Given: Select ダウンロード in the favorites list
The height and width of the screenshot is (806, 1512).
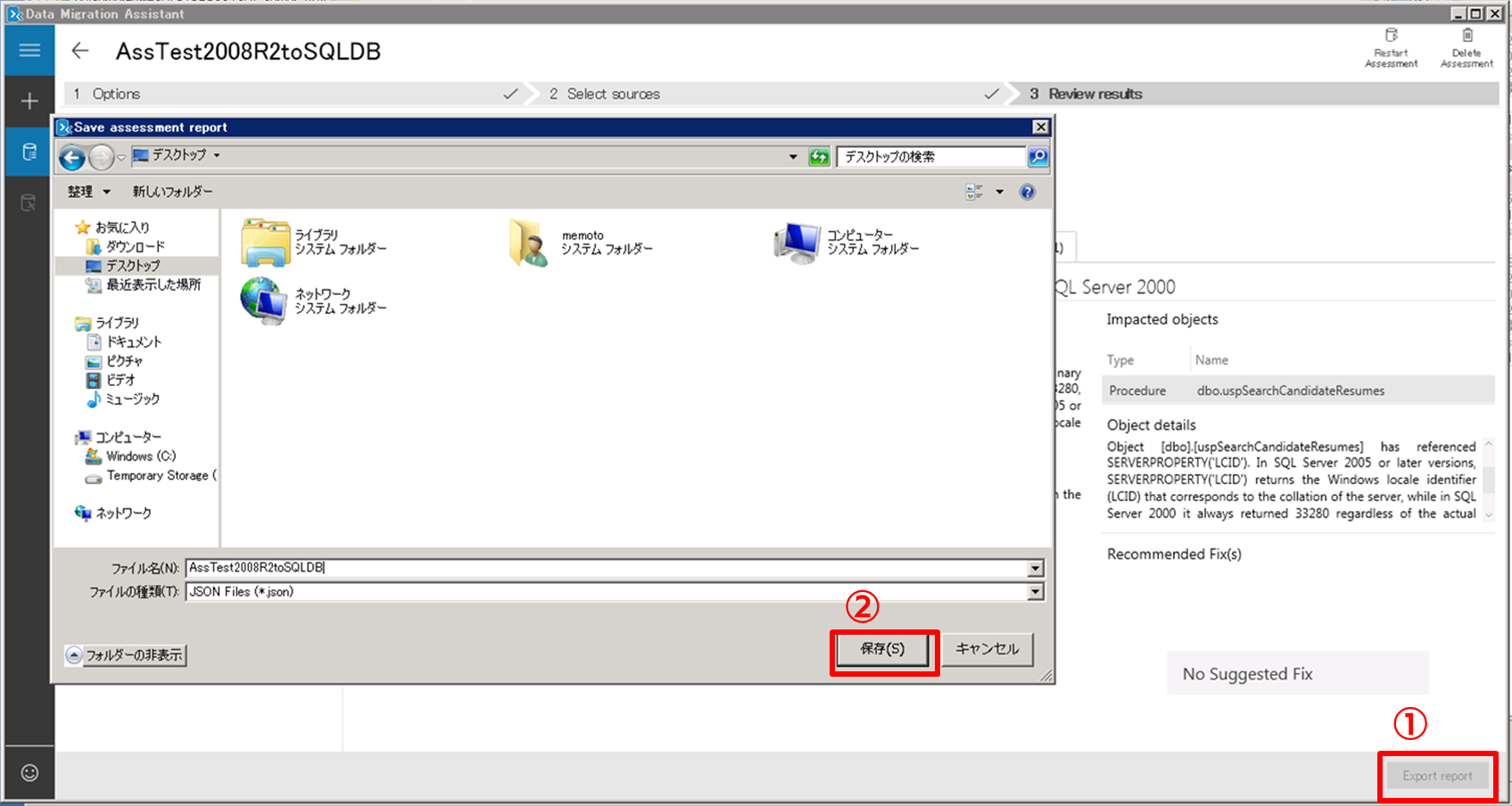Looking at the screenshot, I should [x=135, y=246].
